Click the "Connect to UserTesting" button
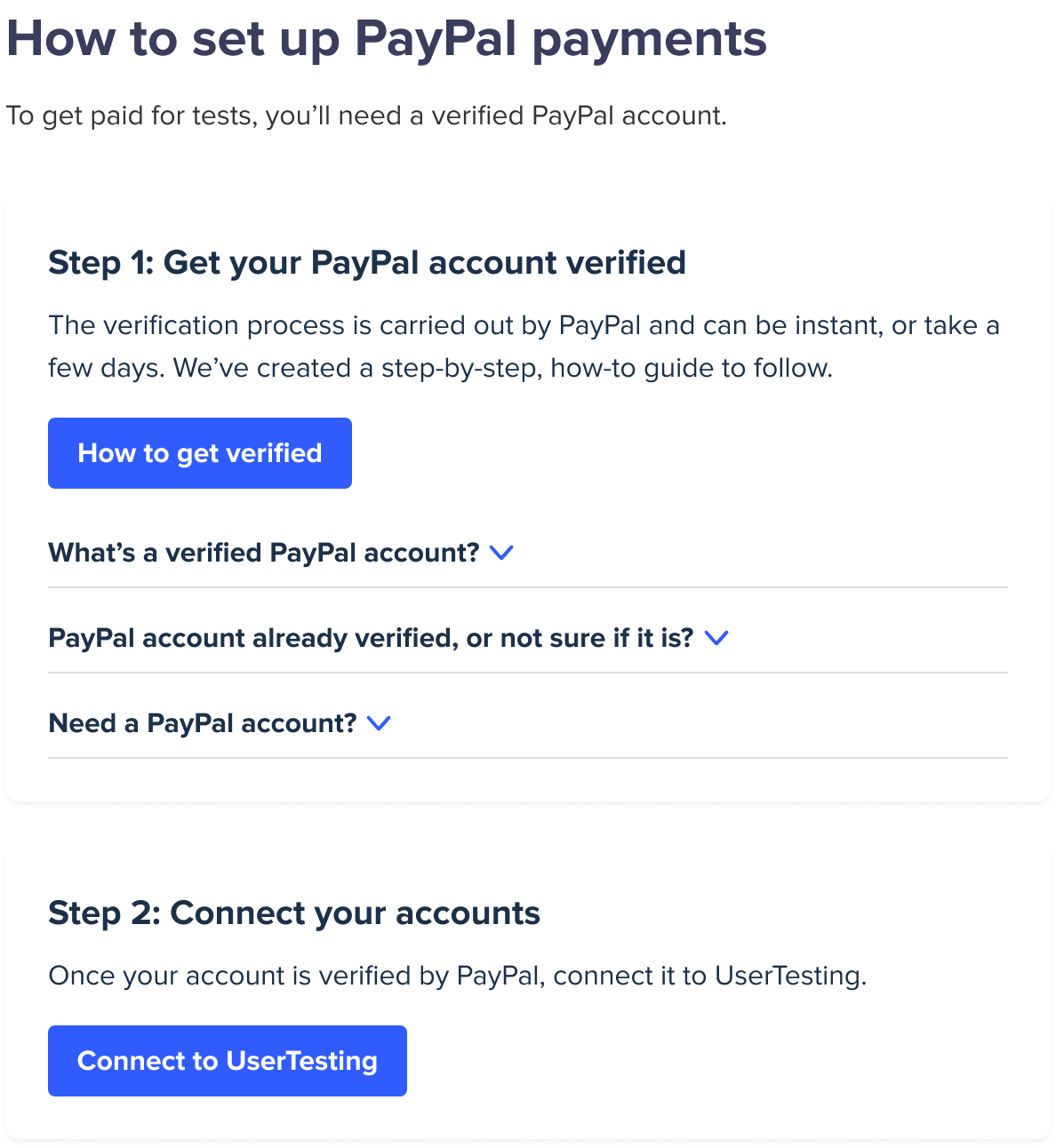 pyautogui.click(x=227, y=1061)
